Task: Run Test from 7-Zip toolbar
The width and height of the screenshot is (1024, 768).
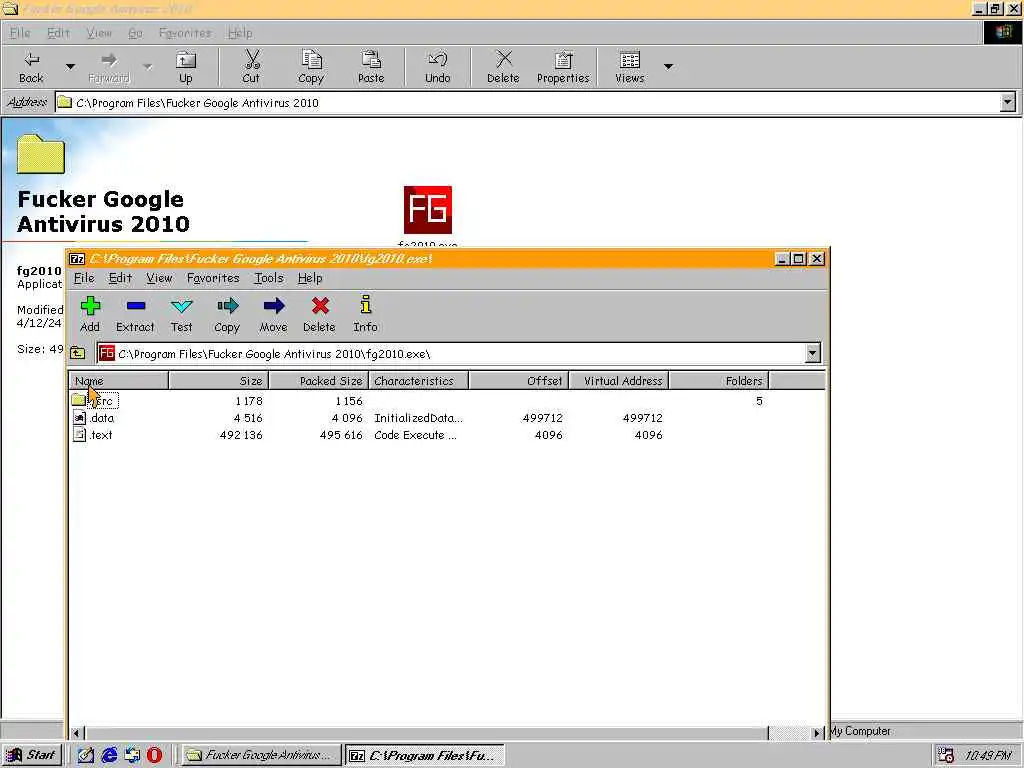Action: click(x=182, y=314)
